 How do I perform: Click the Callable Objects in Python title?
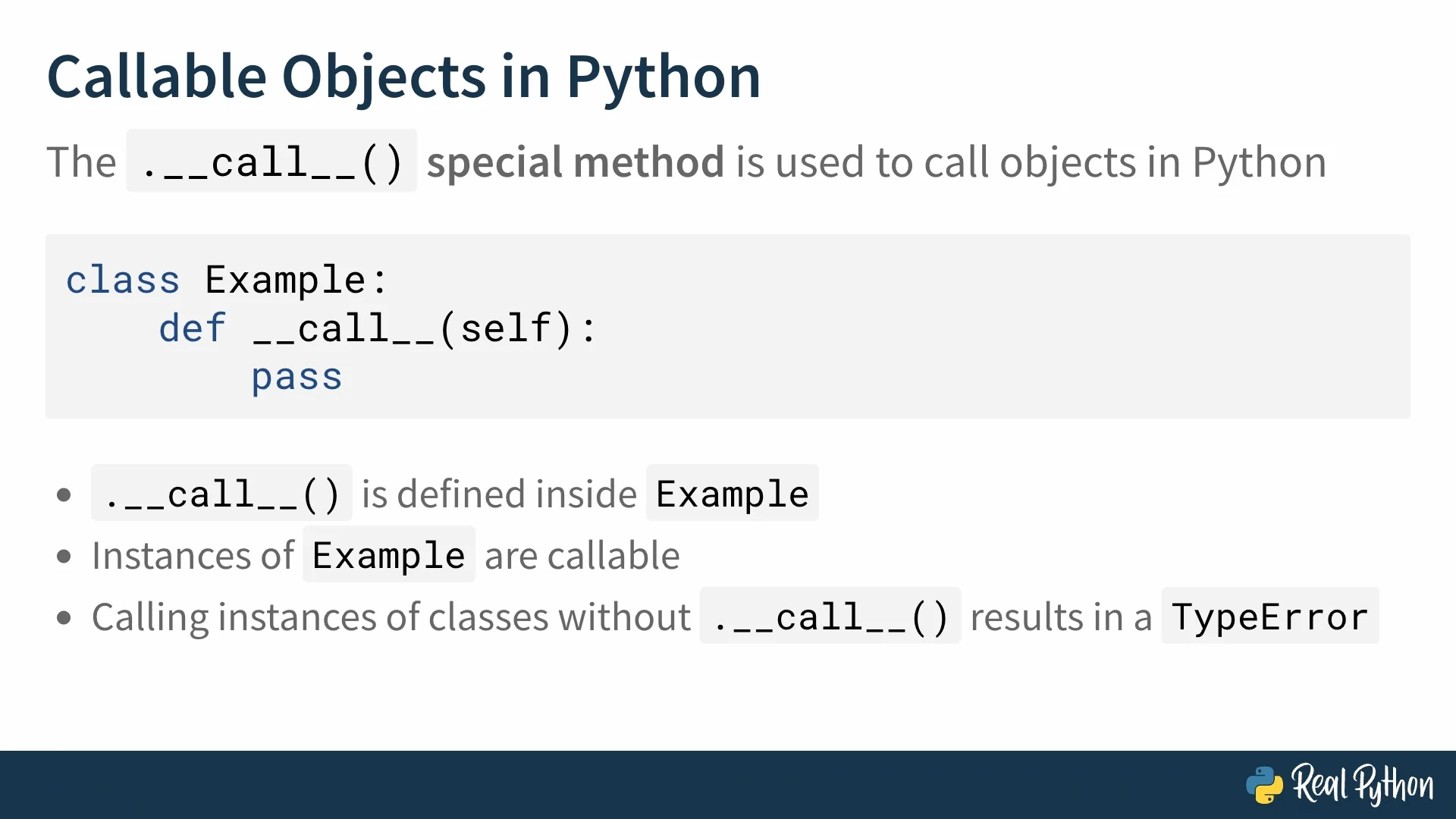[403, 77]
